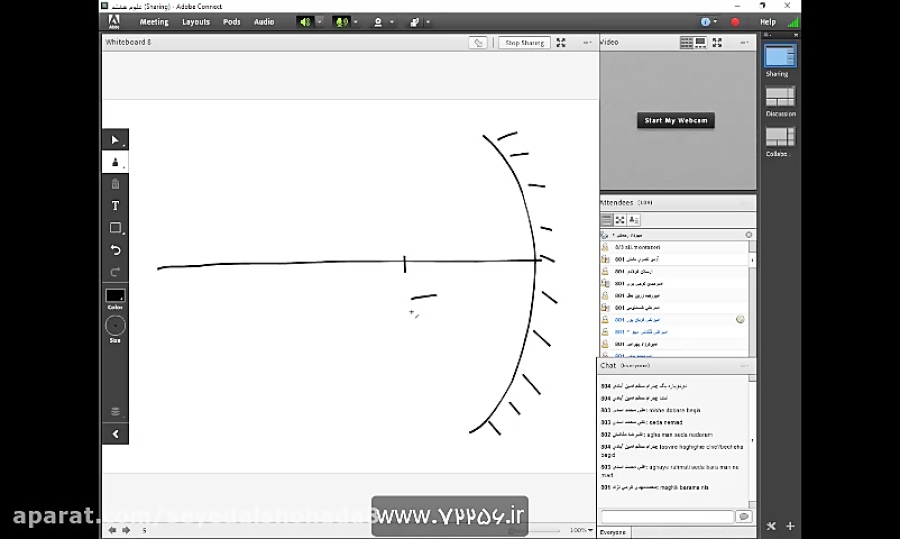This screenshot has height=539, width=900.
Task: Click the Start My Webcam button
Action: click(676, 121)
